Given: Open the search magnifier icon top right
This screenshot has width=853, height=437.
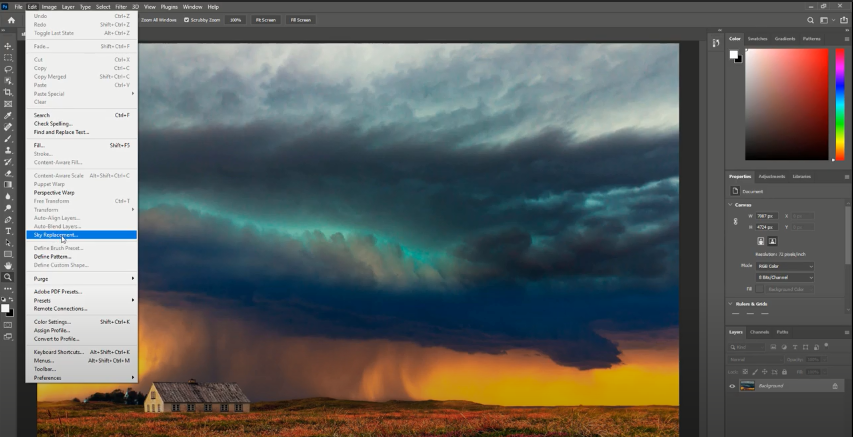Looking at the screenshot, I should [x=811, y=20].
